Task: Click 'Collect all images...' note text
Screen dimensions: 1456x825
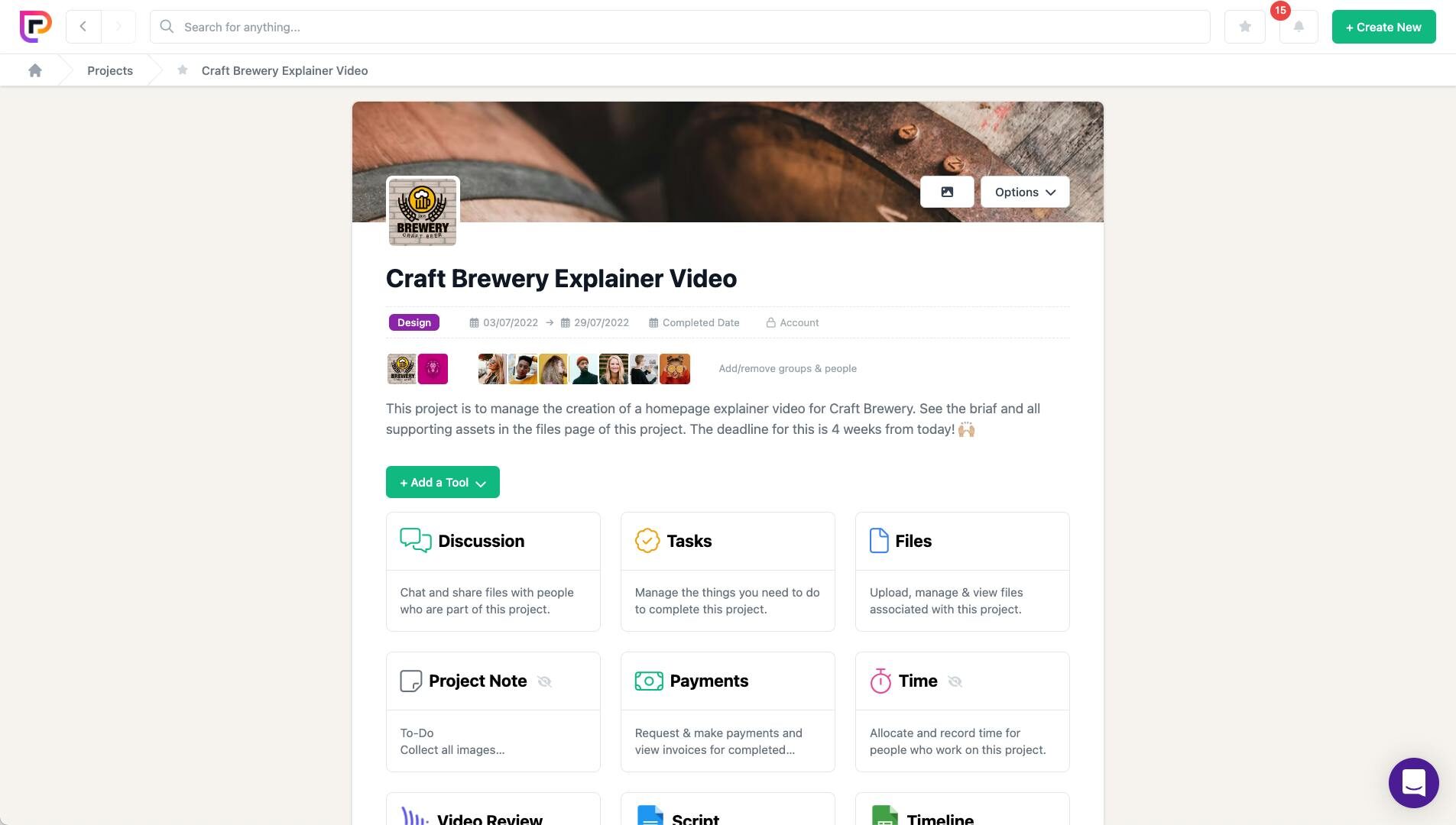Action: click(452, 750)
